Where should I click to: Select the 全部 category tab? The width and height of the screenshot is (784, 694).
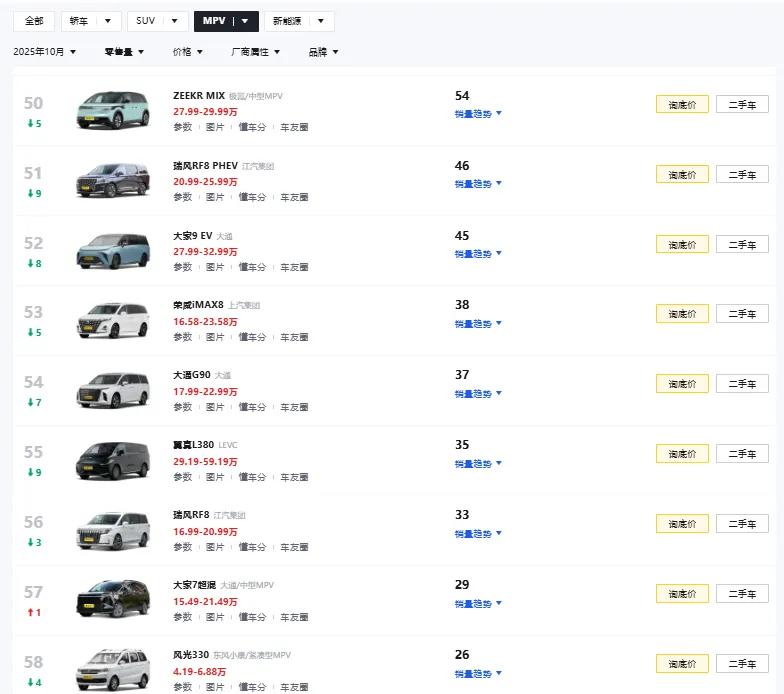click(34, 21)
